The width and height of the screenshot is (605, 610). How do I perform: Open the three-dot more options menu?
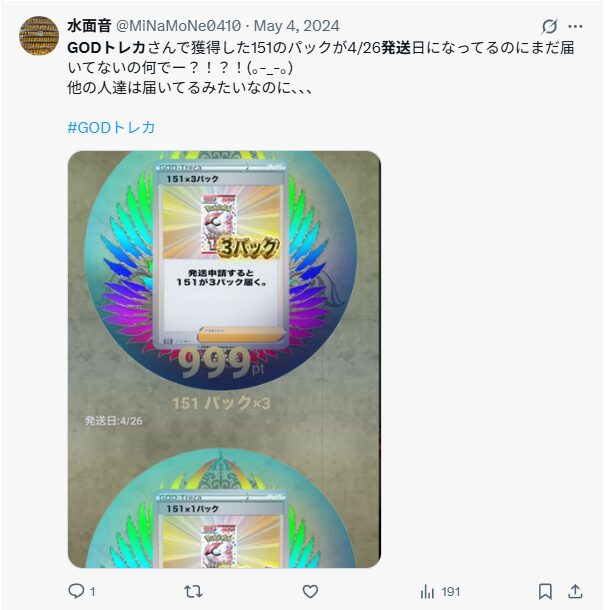pos(575,26)
